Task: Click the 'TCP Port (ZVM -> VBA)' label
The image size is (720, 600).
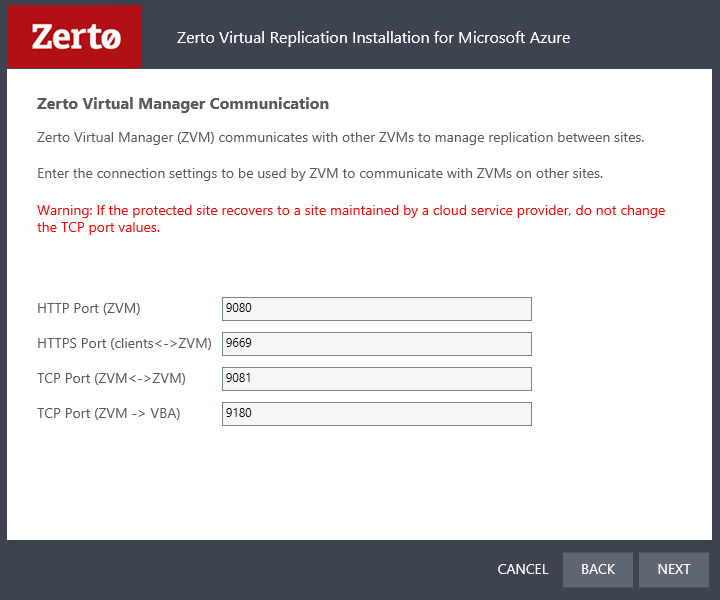Action: pos(109,413)
